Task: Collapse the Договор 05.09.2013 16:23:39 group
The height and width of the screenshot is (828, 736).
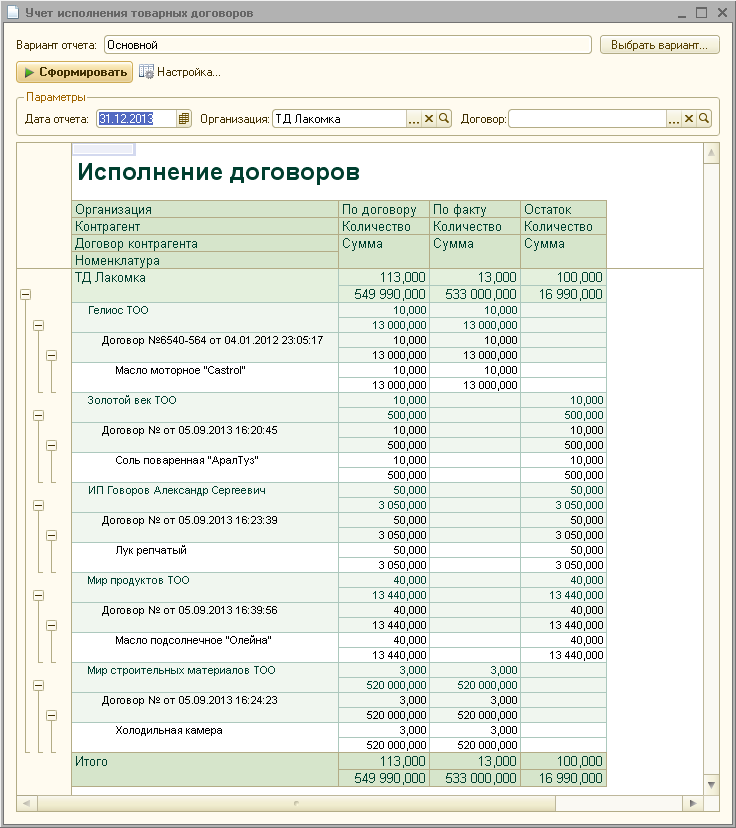Action: pyautogui.click(x=52, y=535)
